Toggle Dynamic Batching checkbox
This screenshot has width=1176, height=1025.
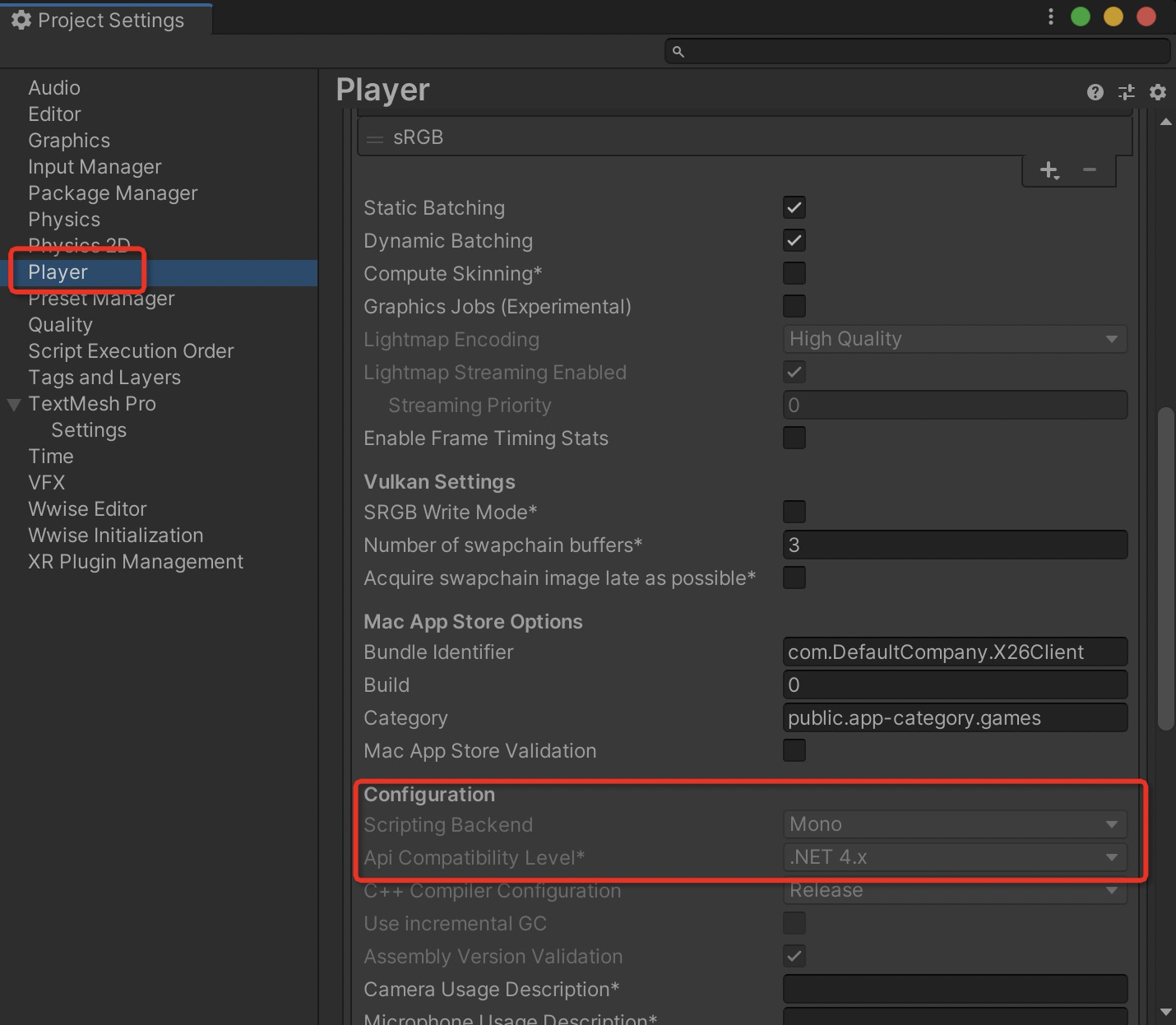tap(794, 240)
